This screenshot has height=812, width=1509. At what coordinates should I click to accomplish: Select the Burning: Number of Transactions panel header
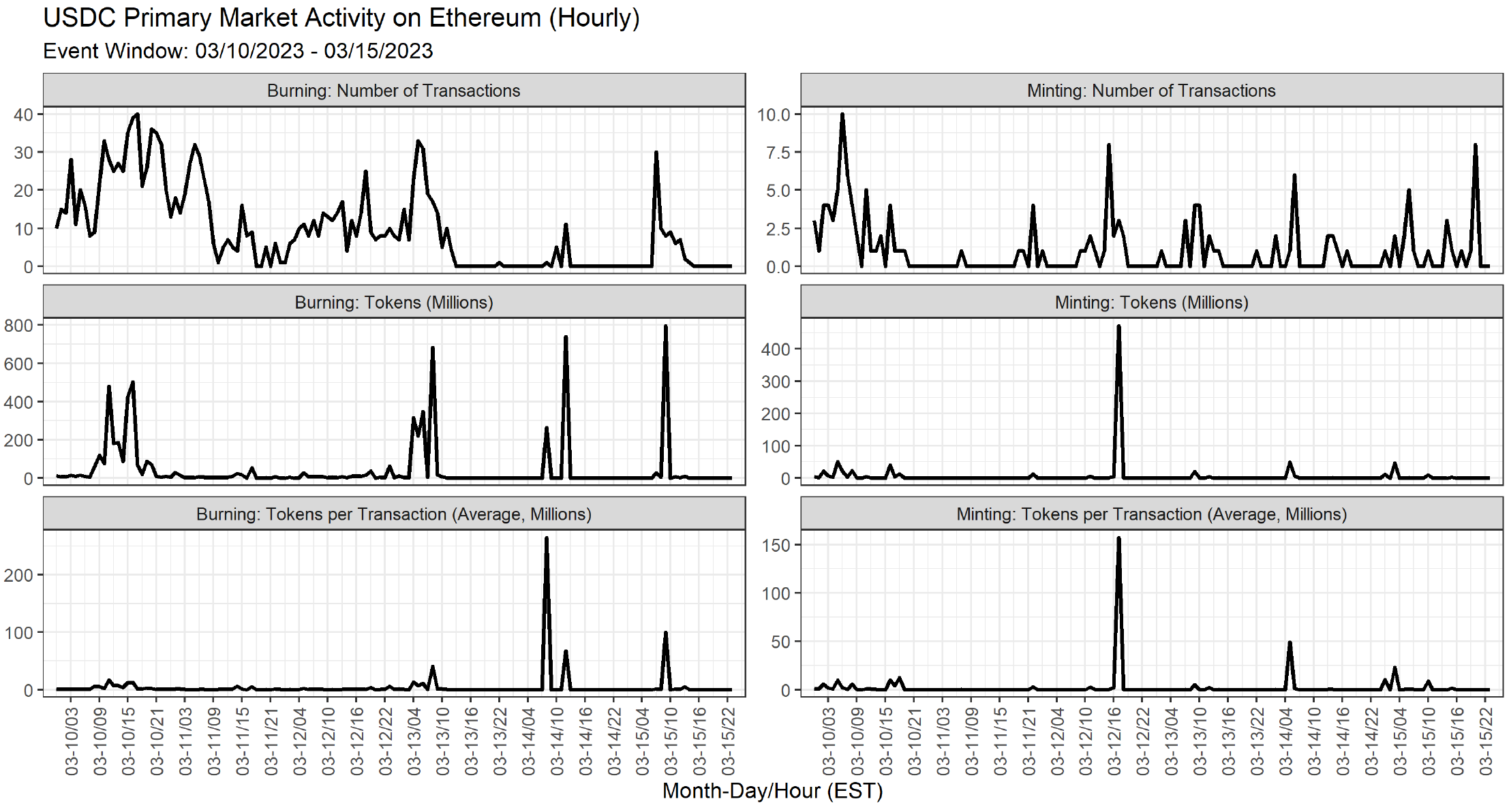click(x=394, y=91)
